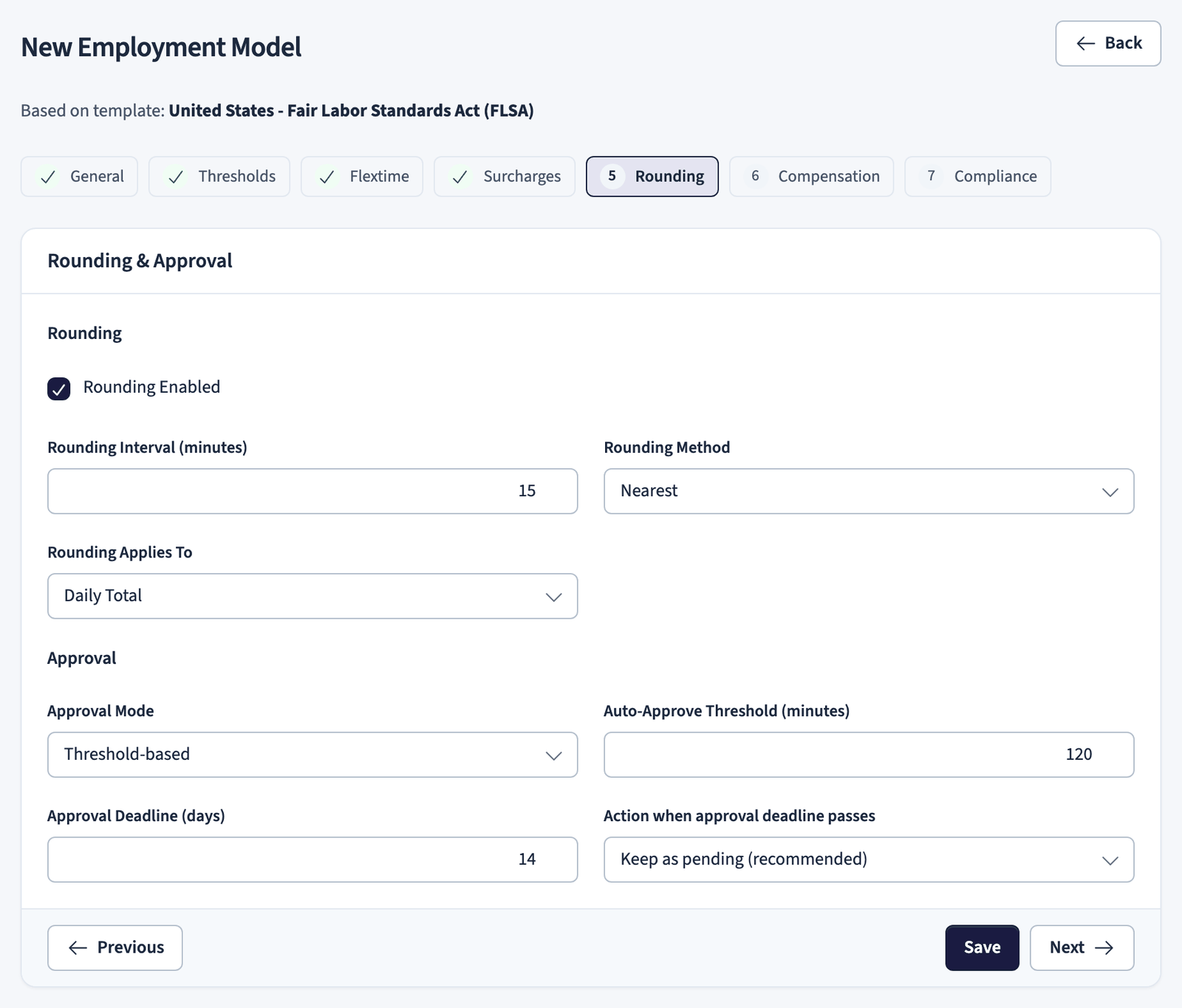Open the Compliance step tab

tap(977, 176)
